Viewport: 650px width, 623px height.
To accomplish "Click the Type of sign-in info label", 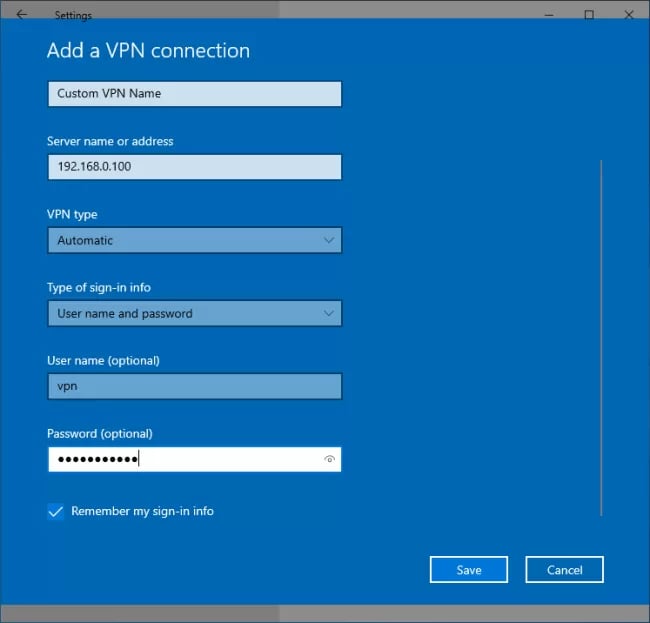I will [x=99, y=288].
